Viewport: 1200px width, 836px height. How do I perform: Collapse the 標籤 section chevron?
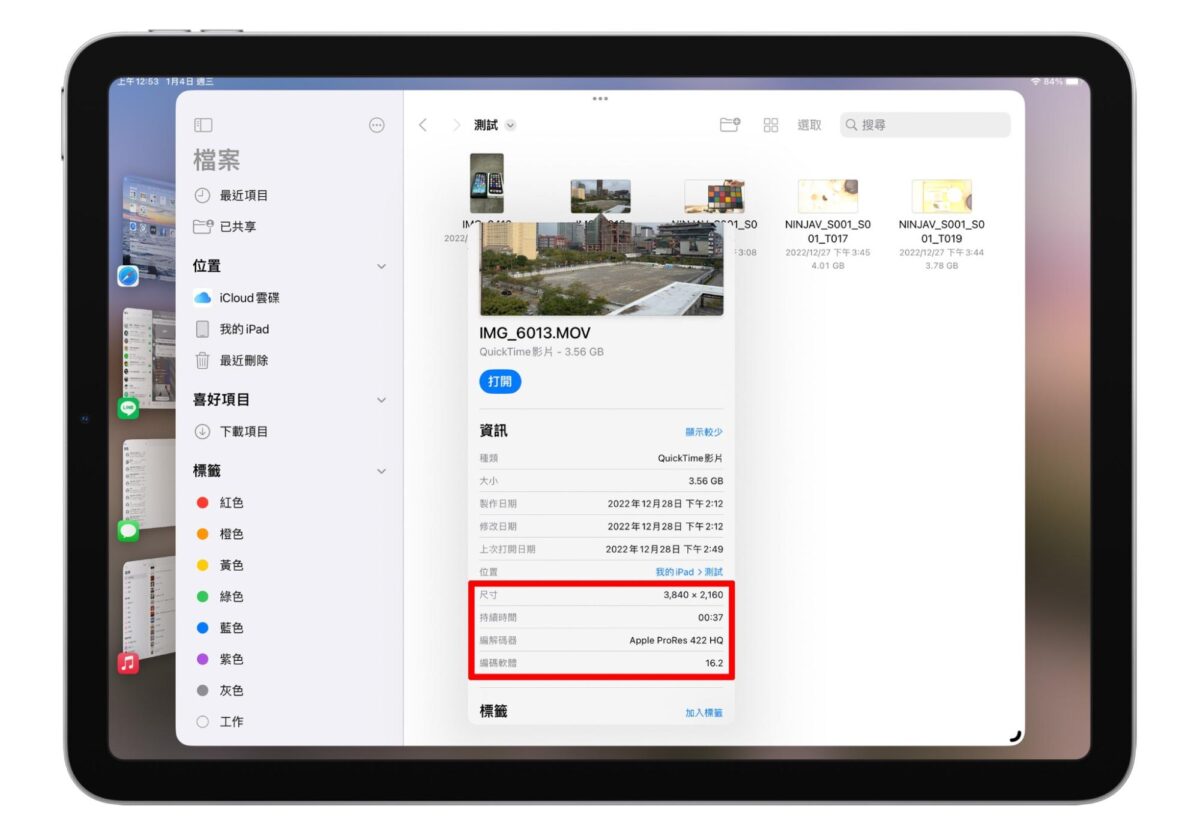click(381, 471)
